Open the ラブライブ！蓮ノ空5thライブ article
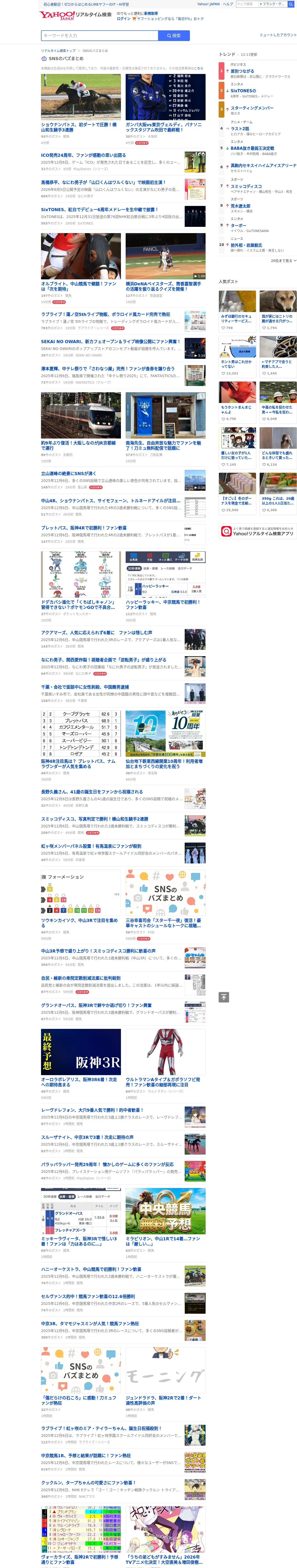This screenshot has height=1568, width=297. [105, 315]
